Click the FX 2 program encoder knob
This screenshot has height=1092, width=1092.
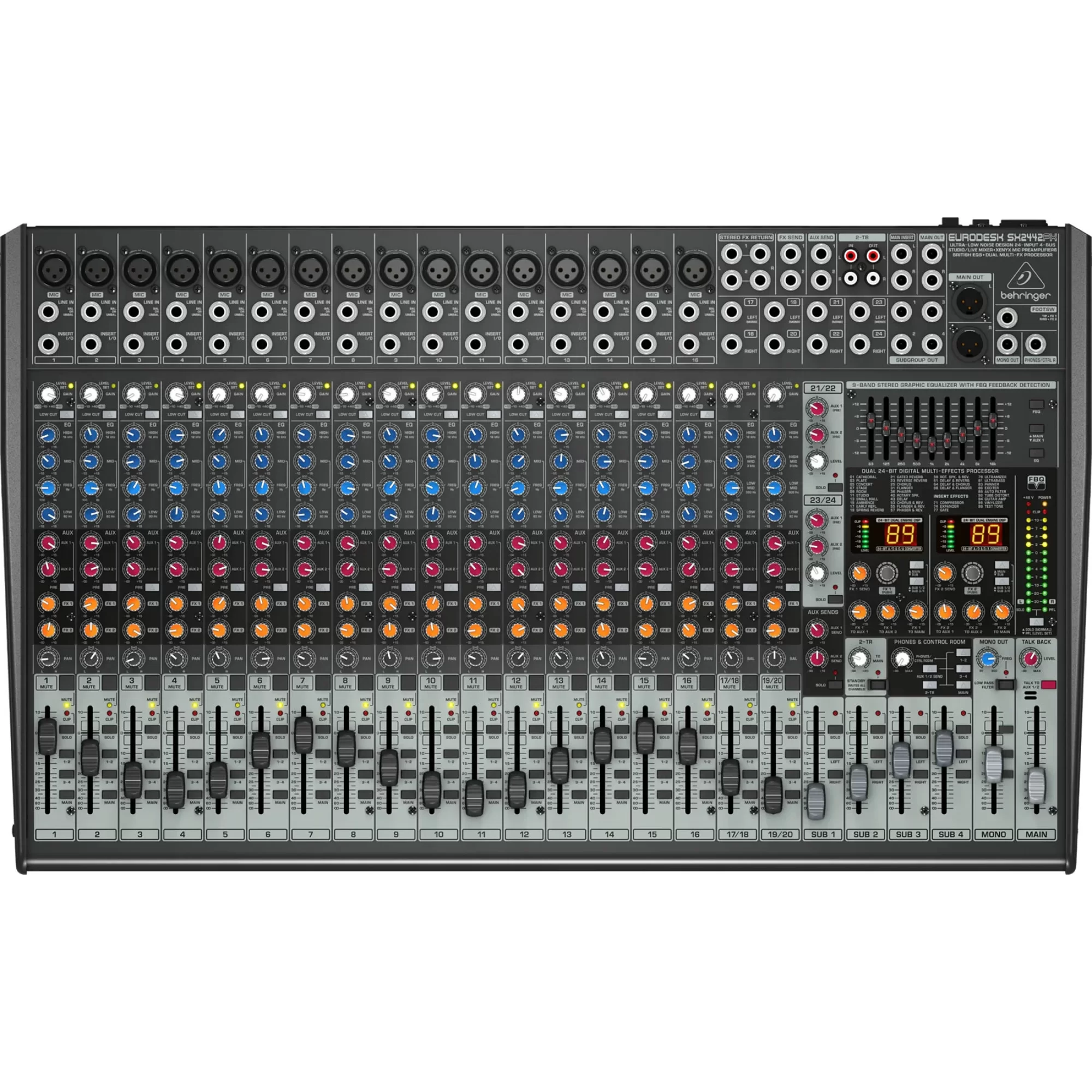972,573
